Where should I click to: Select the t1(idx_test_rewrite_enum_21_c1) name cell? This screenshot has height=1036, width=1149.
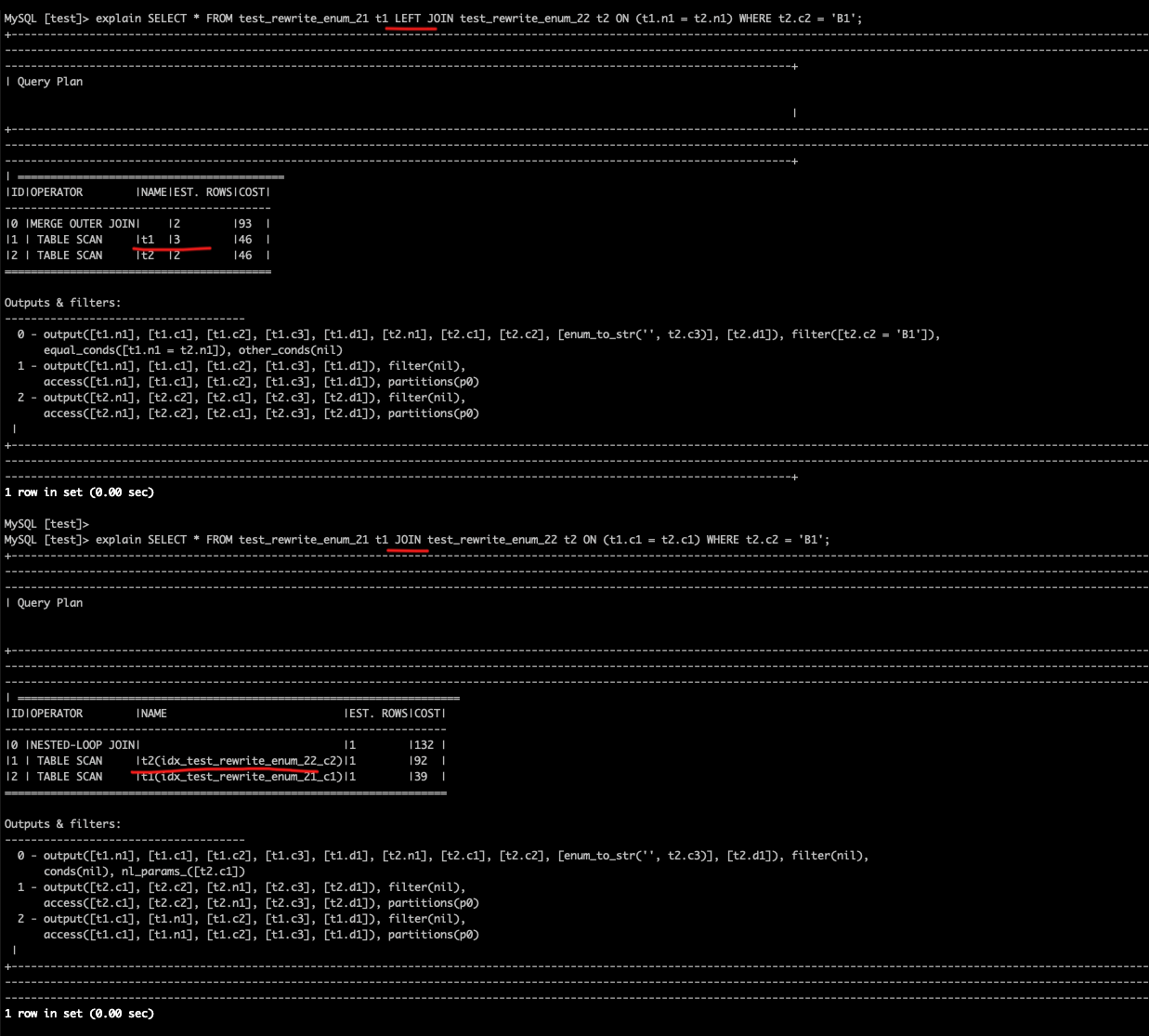pos(242,776)
